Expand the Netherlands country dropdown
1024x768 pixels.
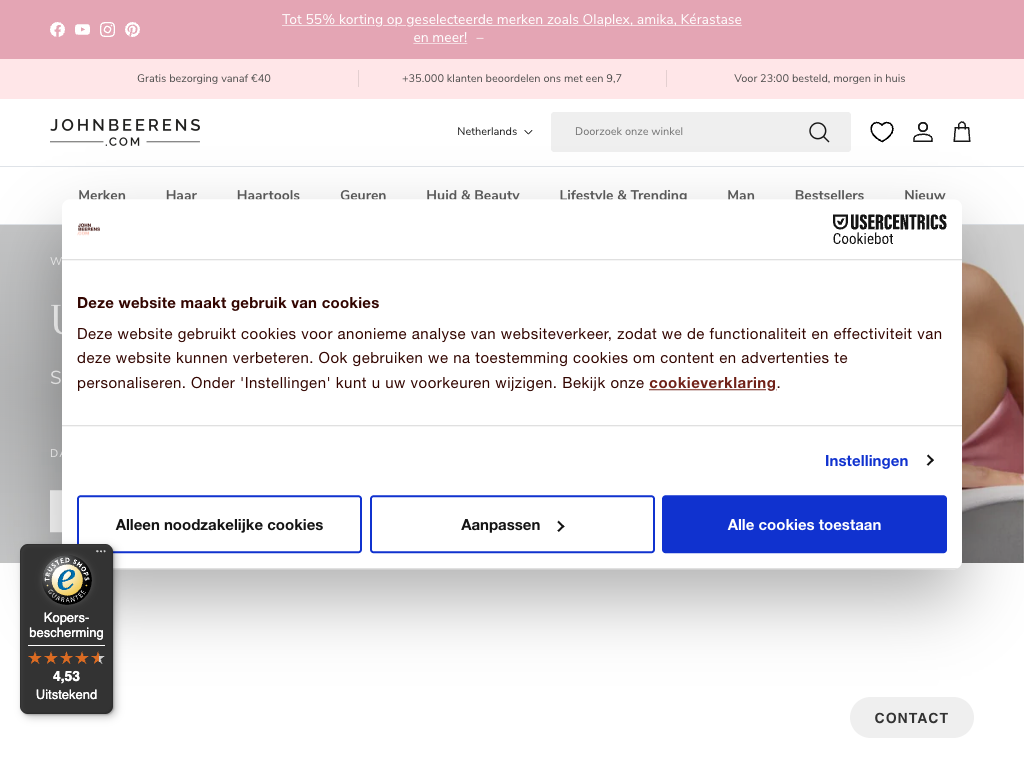pyautogui.click(x=495, y=132)
